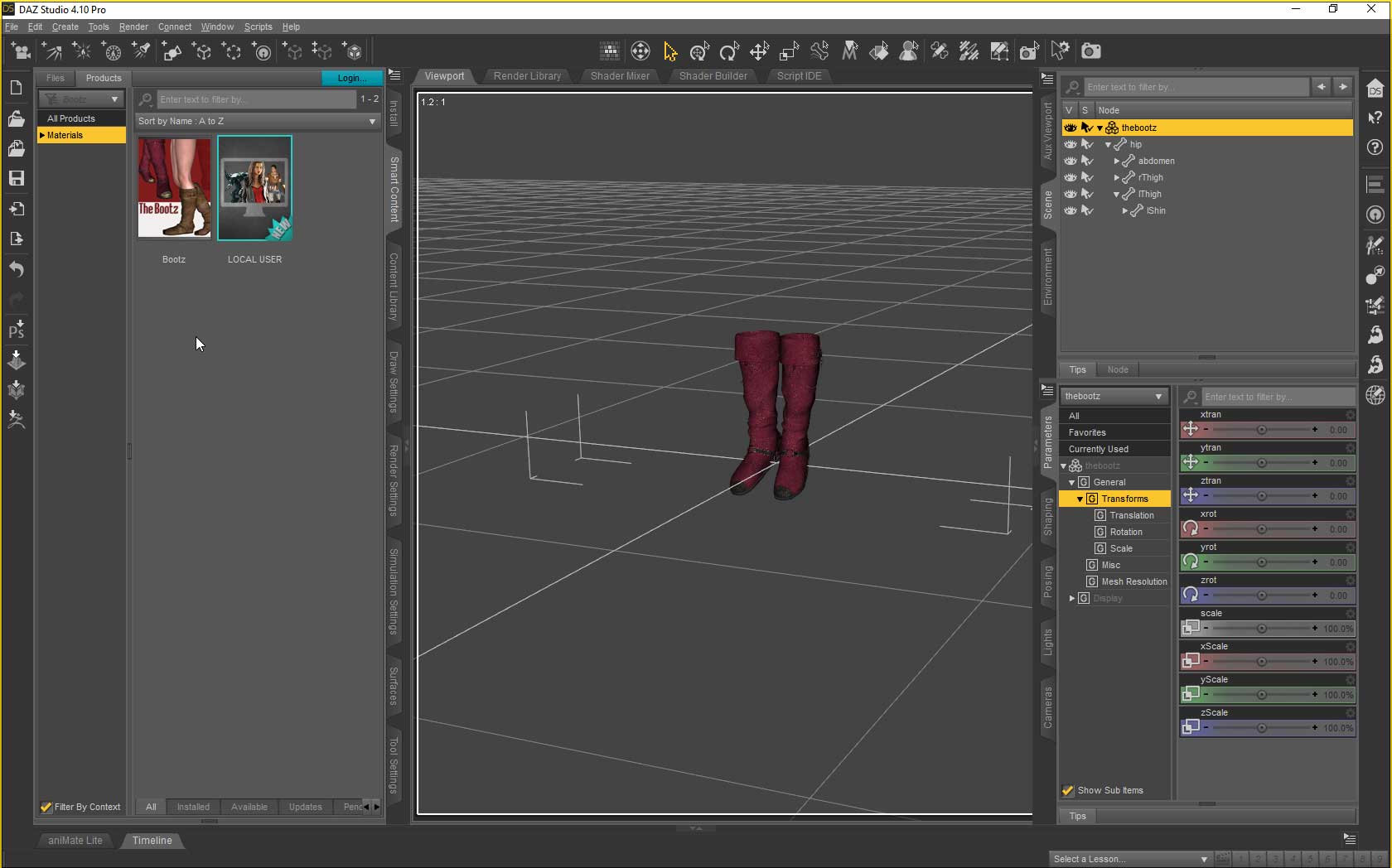Select the Rotate tool in toolbar
The image size is (1392, 868).
click(729, 51)
